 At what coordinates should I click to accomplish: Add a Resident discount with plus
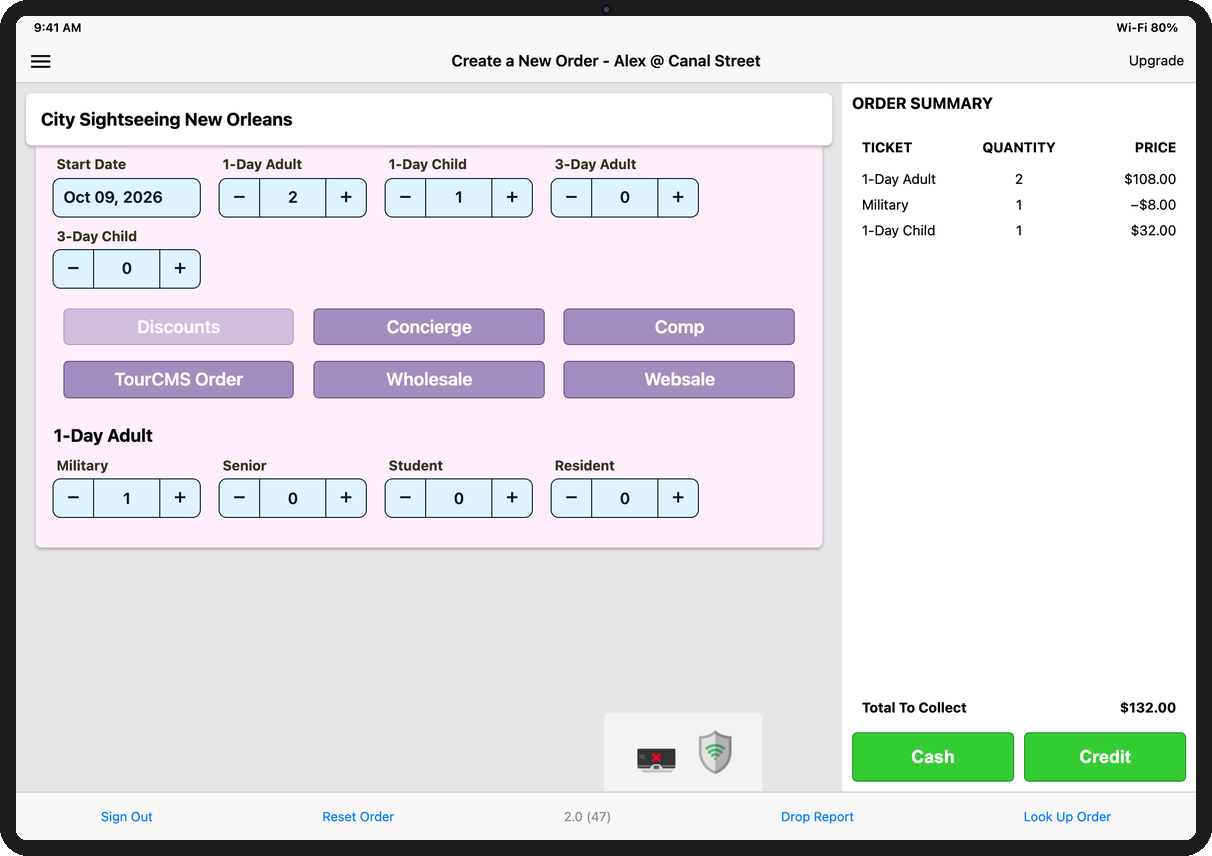pyautogui.click(x=678, y=498)
